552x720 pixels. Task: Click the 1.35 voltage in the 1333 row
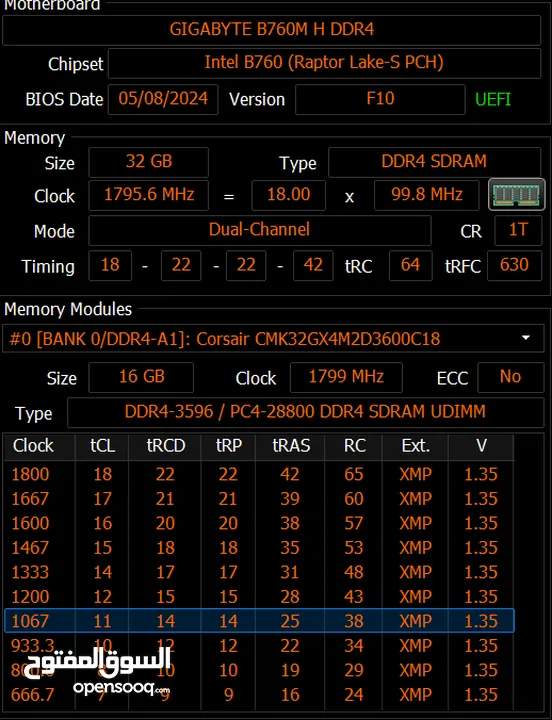coord(481,572)
